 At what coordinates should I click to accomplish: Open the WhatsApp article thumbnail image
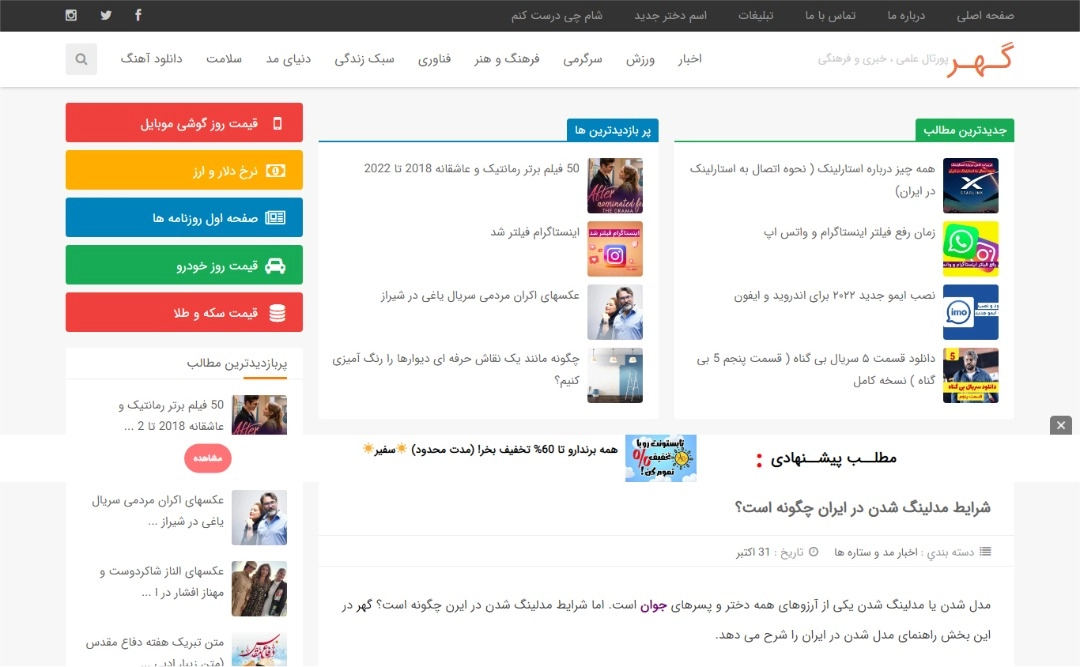970,249
